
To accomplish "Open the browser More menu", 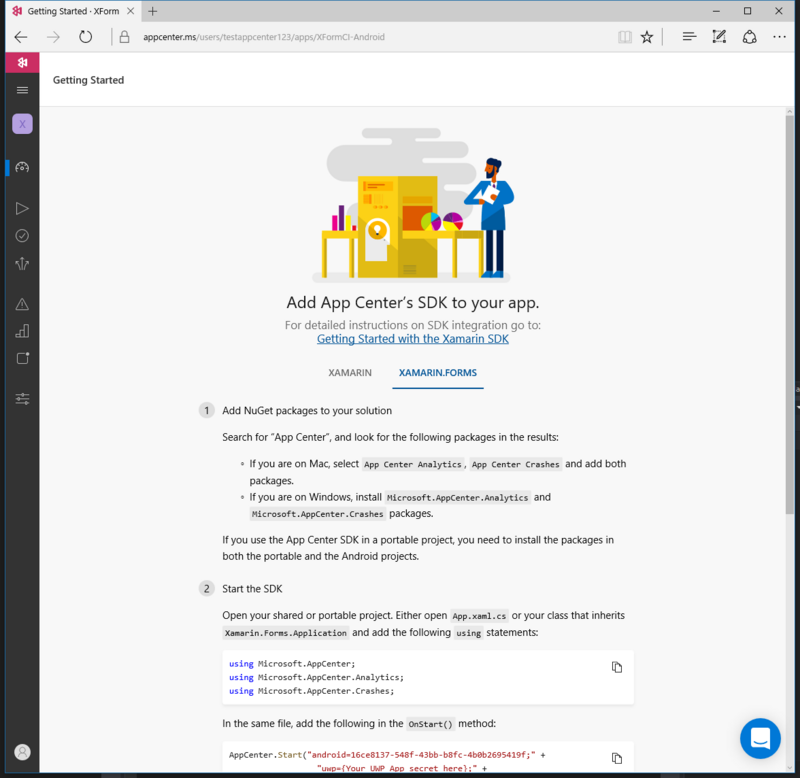I will tap(779, 37).
